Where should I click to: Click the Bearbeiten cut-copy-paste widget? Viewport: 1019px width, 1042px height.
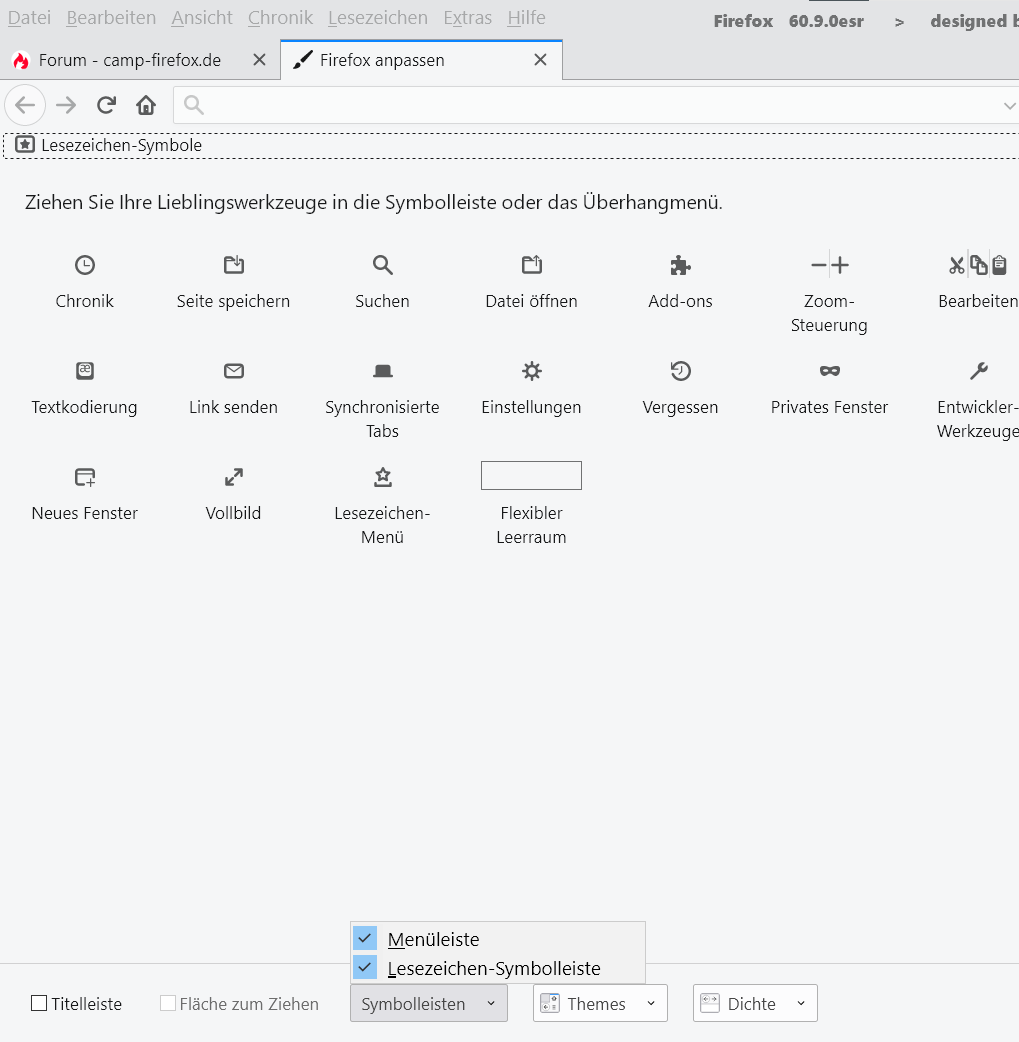(x=978, y=265)
